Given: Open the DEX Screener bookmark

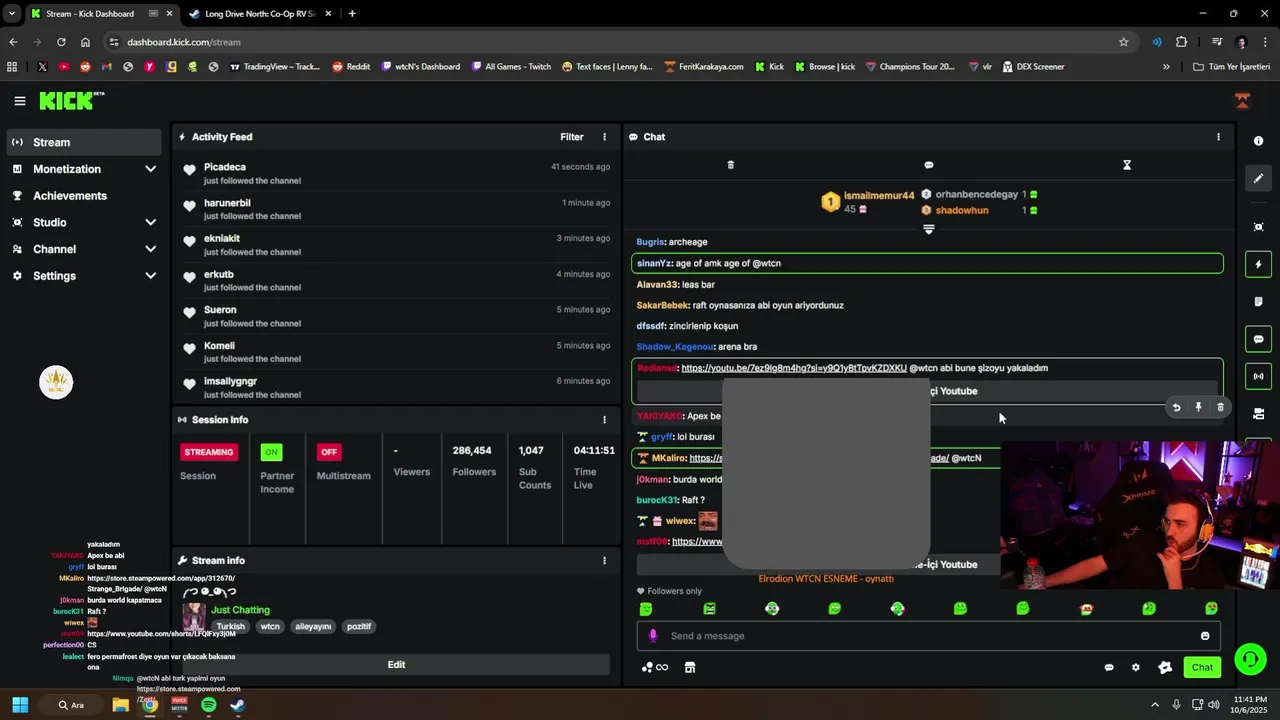Looking at the screenshot, I should [x=1032, y=67].
